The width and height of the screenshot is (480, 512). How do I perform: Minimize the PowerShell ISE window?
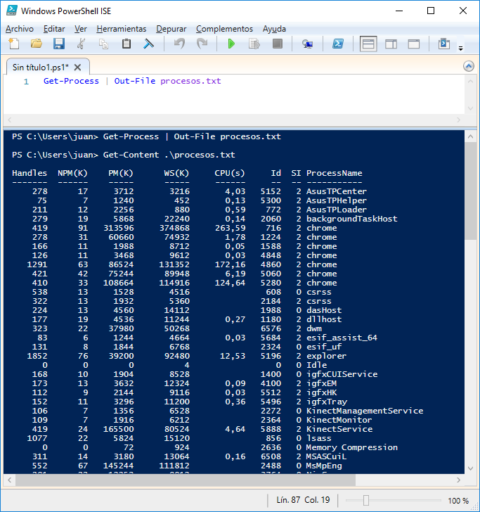(x=399, y=11)
